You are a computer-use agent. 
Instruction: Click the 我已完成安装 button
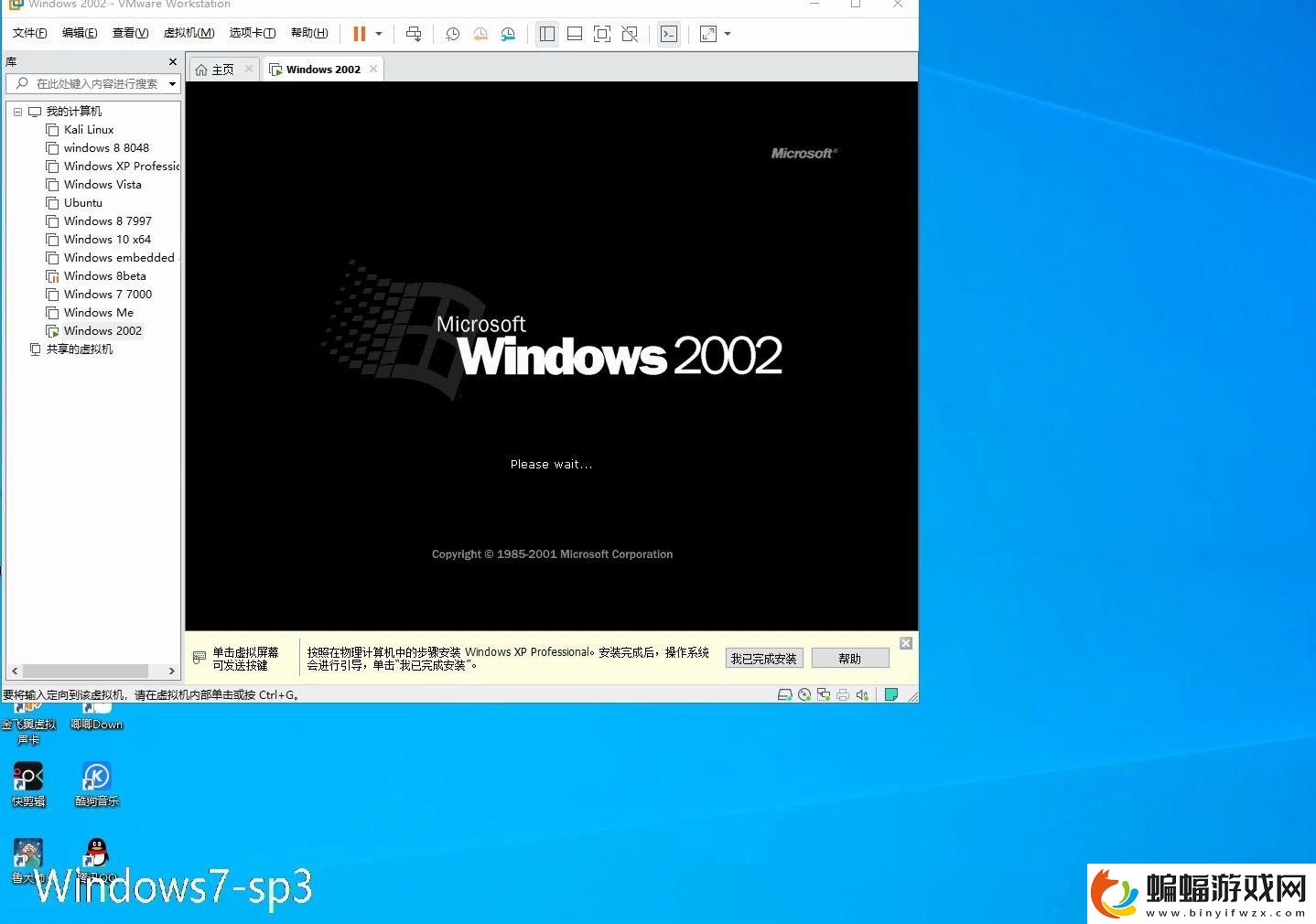click(764, 659)
